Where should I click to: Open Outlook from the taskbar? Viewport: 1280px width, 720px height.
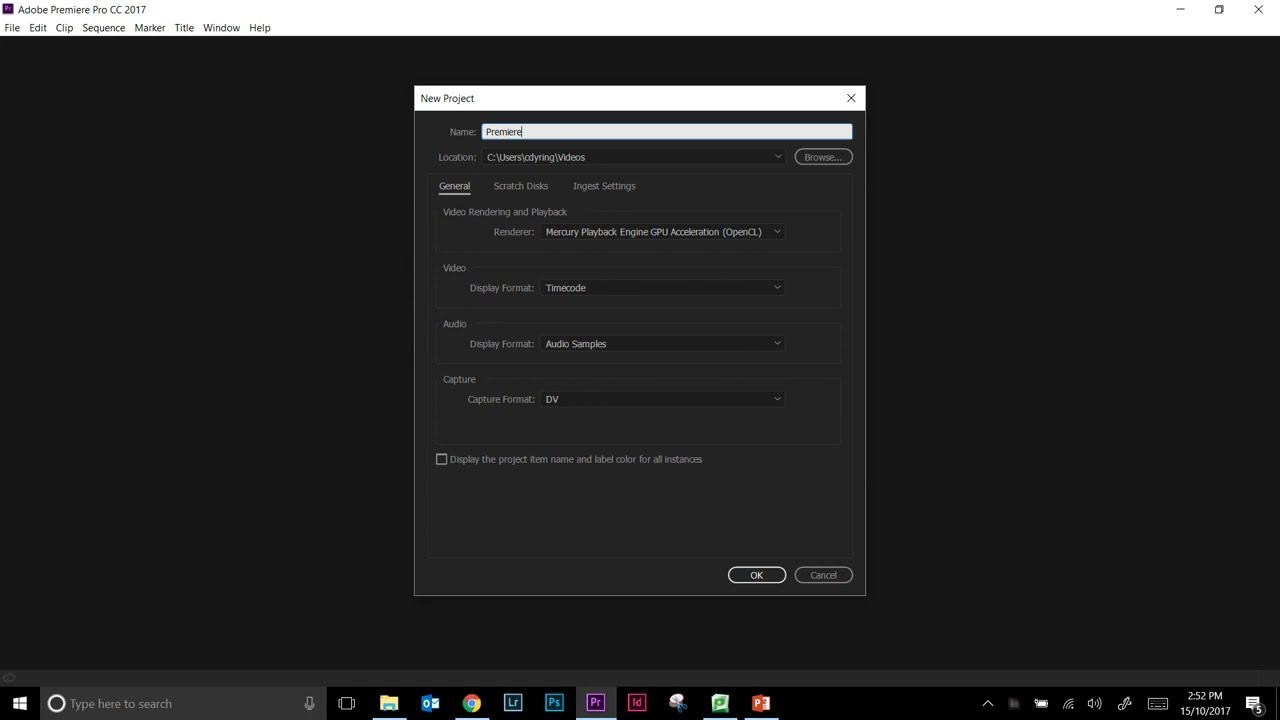pyautogui.click(x=430, y=703)
